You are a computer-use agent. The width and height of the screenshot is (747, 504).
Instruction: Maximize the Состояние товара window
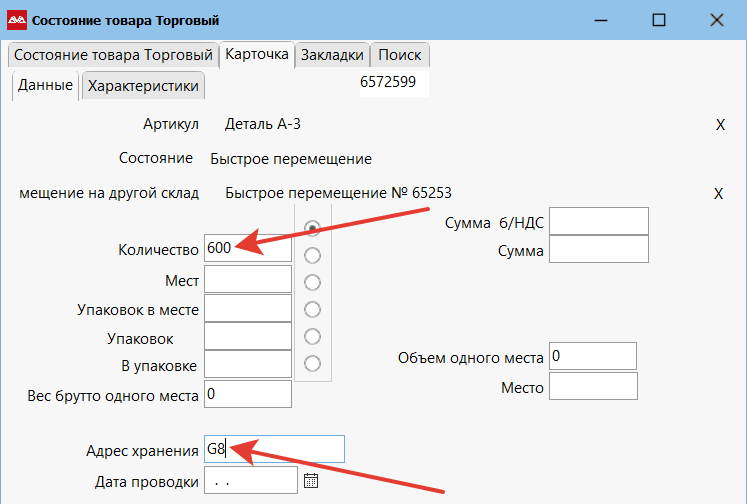658,20
